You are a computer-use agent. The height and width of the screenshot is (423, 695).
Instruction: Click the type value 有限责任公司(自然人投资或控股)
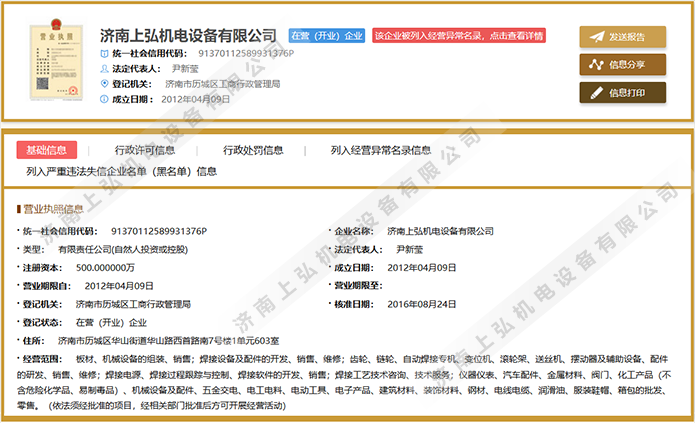pos(123,250)
